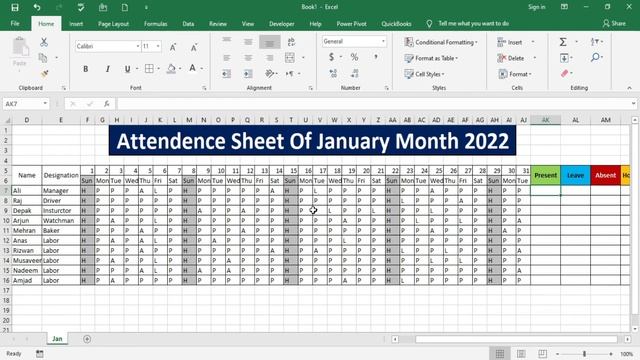Align text to the right

click(269, 58)
